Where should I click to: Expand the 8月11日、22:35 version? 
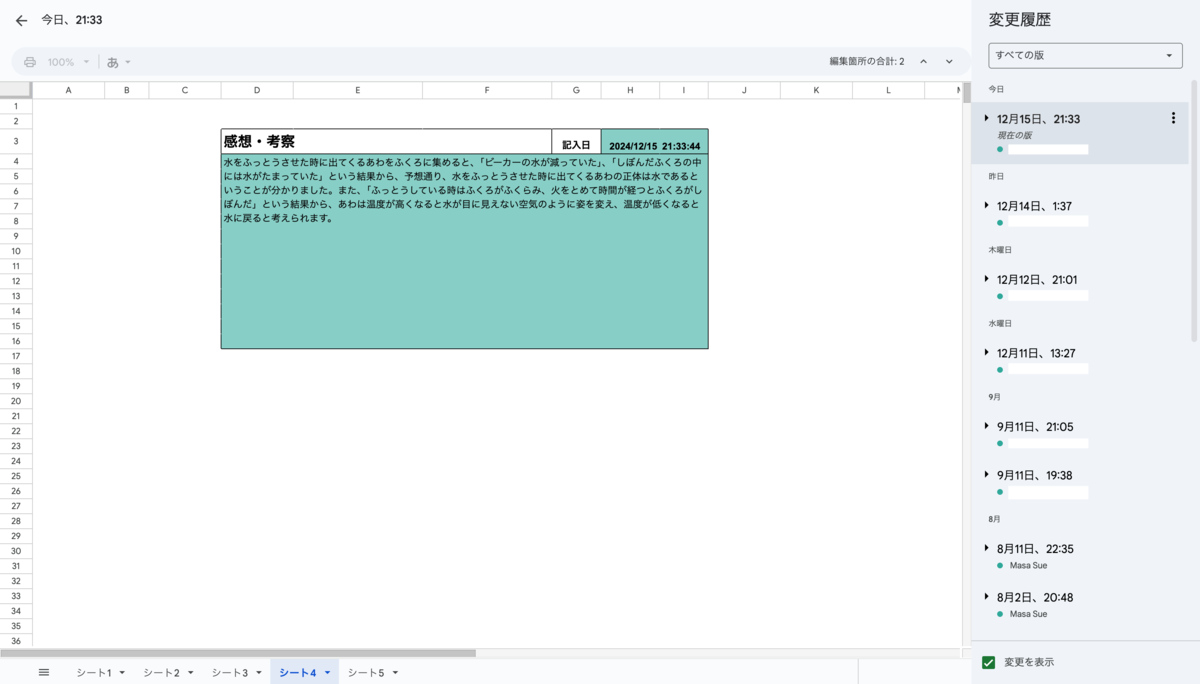[x=986, y=548]
